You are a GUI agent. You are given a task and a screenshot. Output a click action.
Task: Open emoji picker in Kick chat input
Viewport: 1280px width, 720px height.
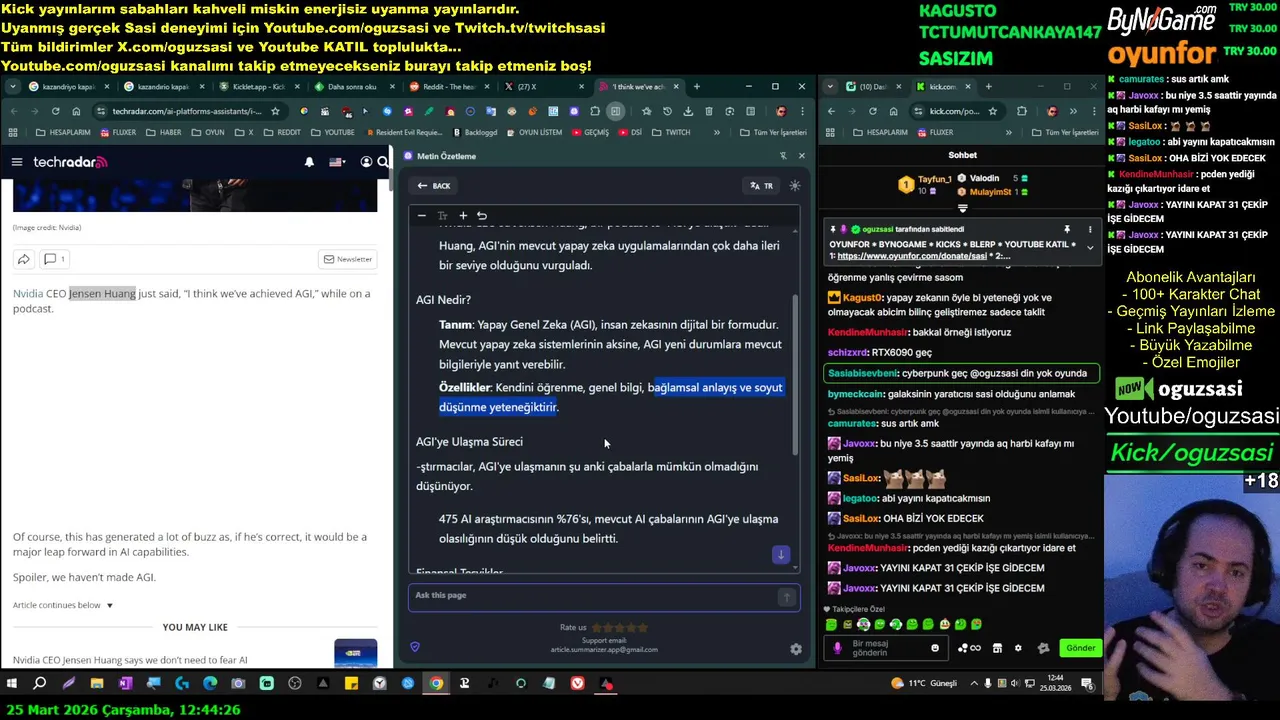(x=935, y=648)
